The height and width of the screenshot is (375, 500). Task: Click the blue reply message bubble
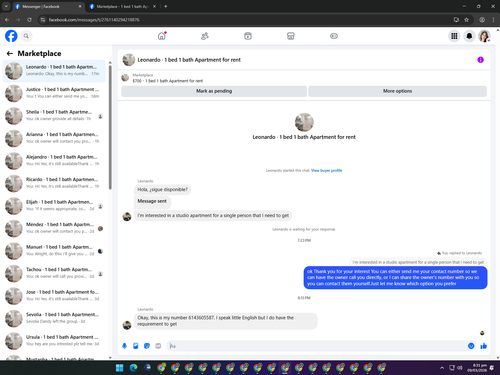tap(395, 278)
